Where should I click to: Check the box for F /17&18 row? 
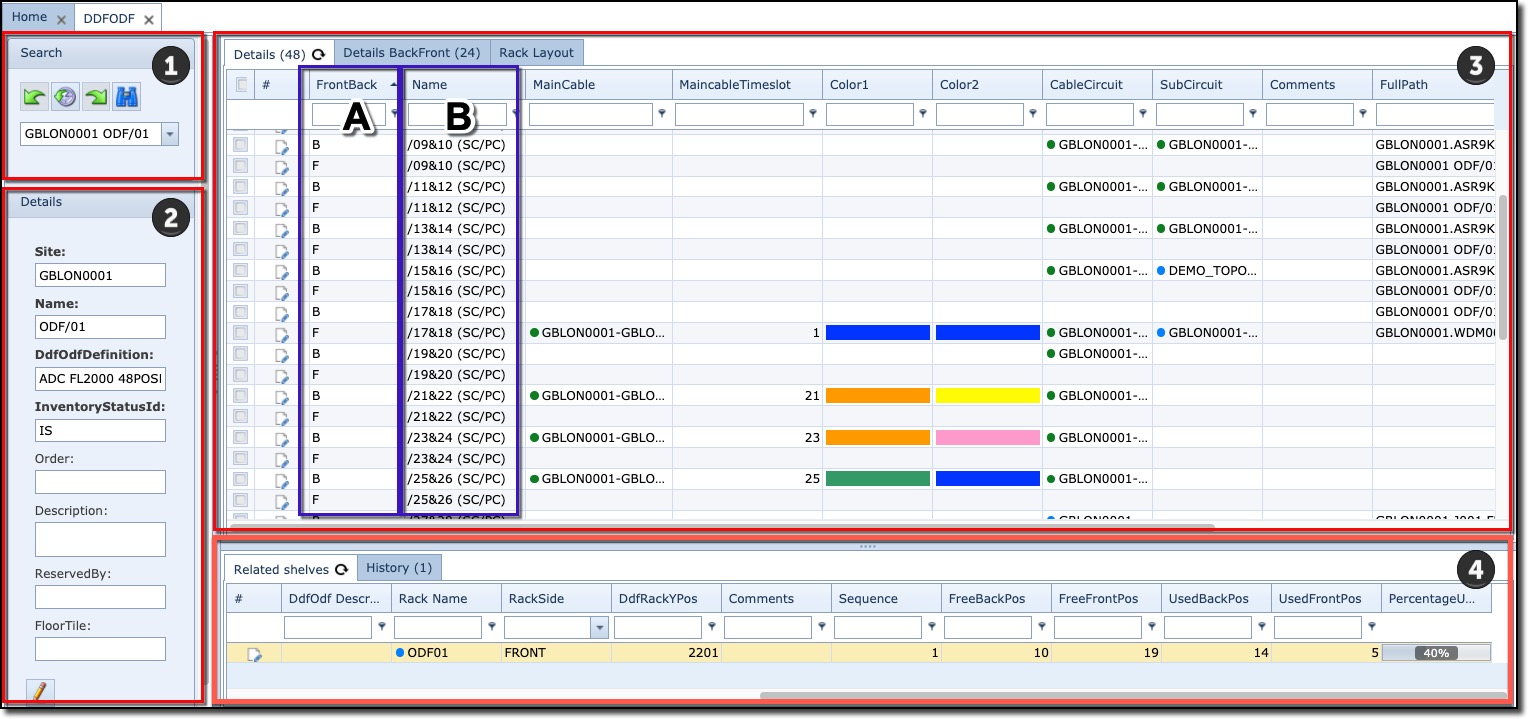[241, 333]
